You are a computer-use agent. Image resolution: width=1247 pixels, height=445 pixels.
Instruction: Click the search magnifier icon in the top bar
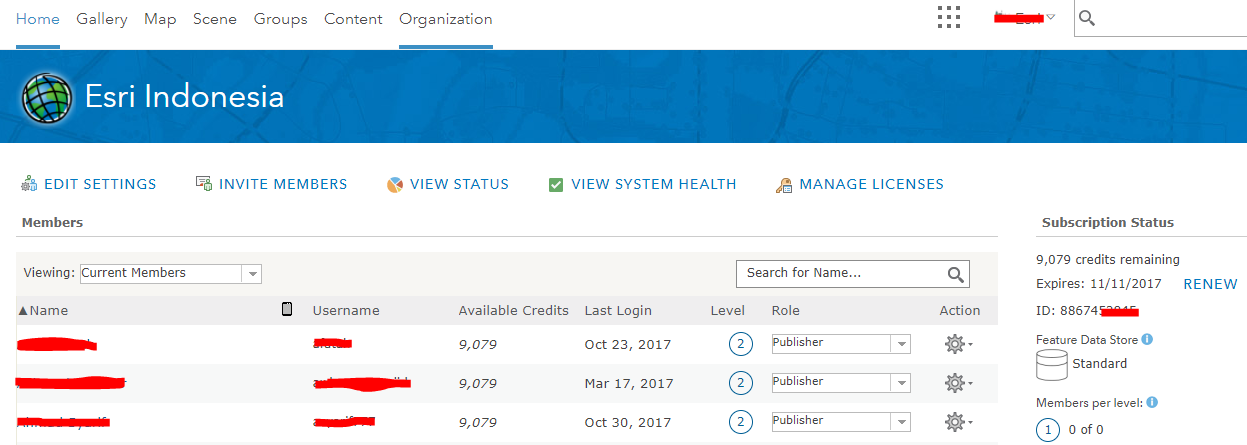click(1088, 19)
